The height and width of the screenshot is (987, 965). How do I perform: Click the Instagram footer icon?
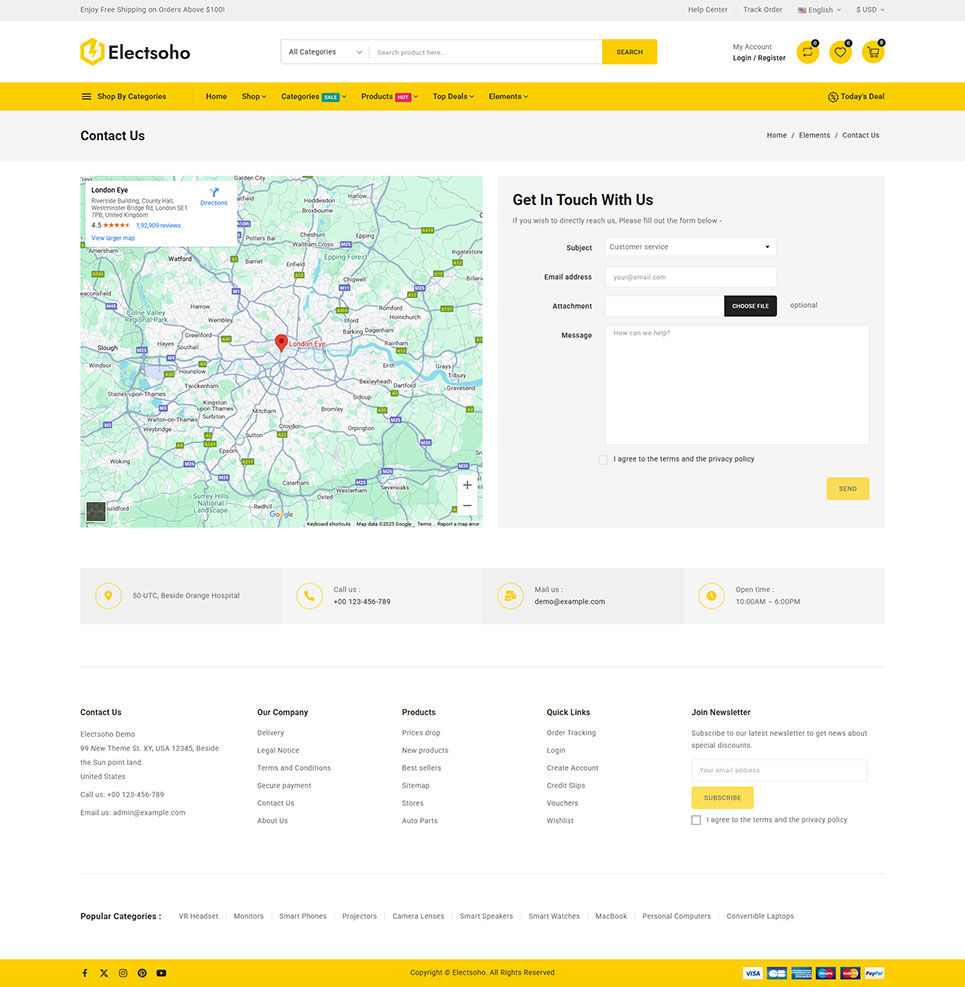pyautogui.click(x=123, y=973)
